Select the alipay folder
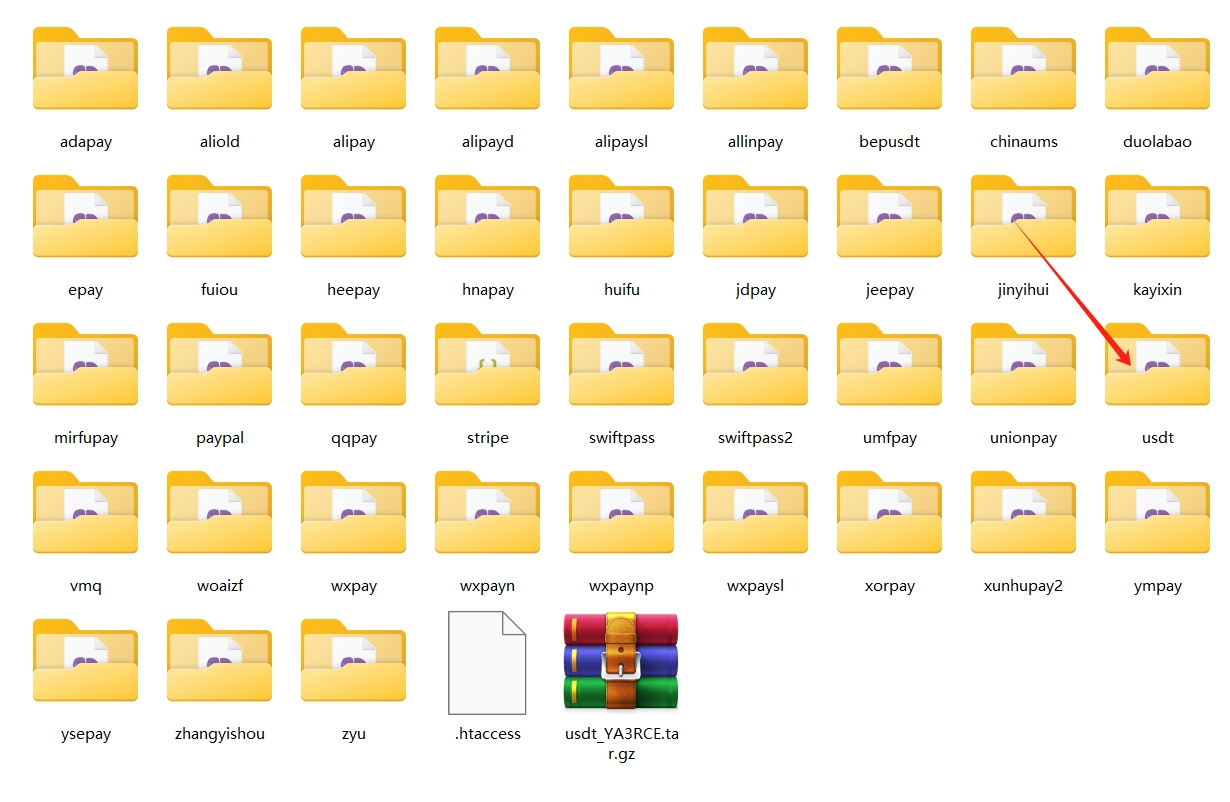This screenshot has width=1230, height=802. tap(353, 70)
